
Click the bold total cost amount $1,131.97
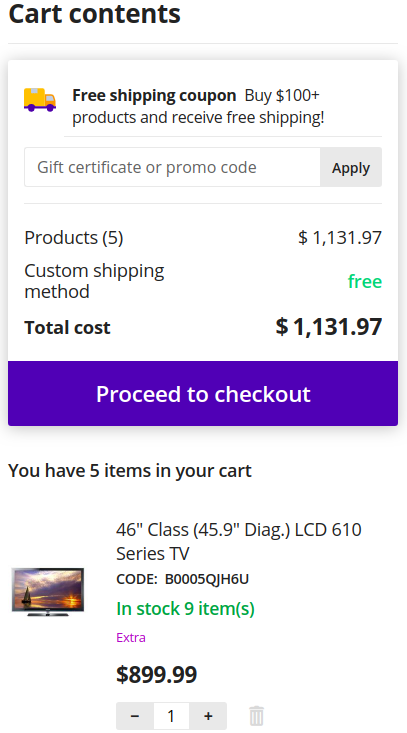point(329,327)
